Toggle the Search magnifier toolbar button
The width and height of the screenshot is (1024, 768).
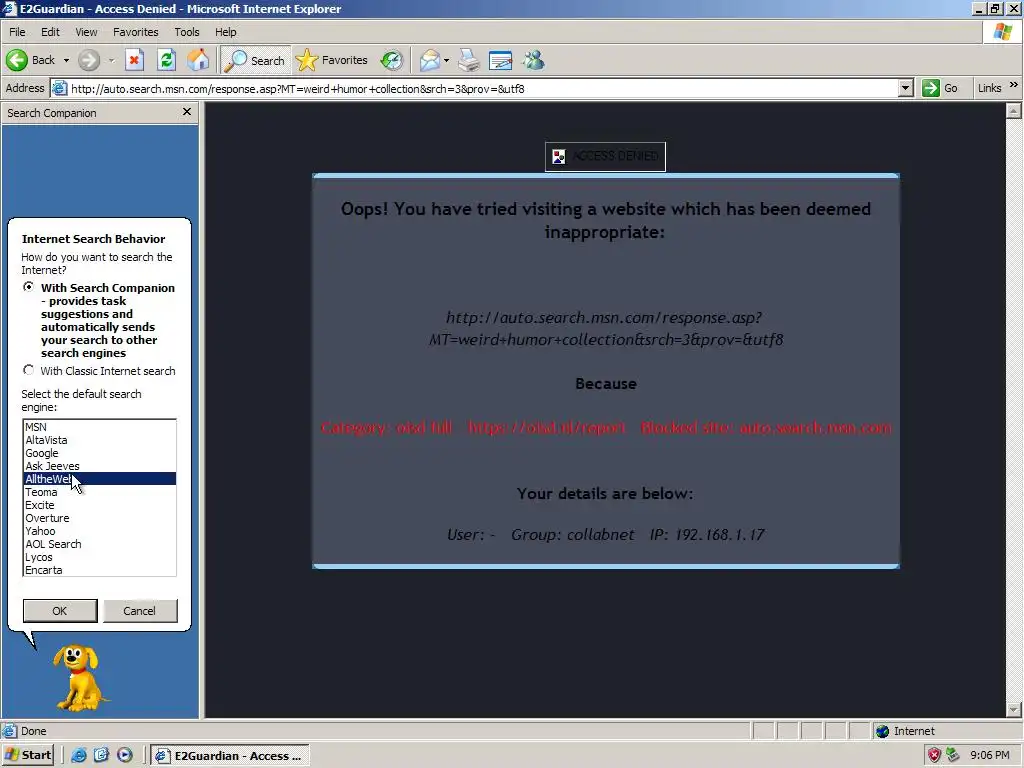click(x=255, y=60)
